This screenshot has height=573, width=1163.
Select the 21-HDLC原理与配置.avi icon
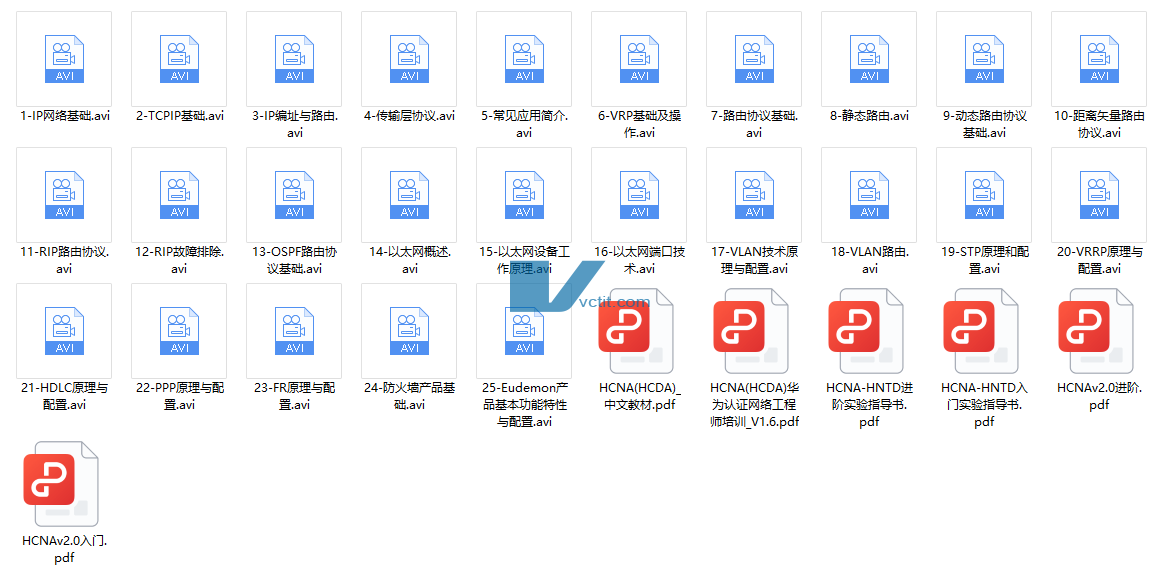(64, 331)
